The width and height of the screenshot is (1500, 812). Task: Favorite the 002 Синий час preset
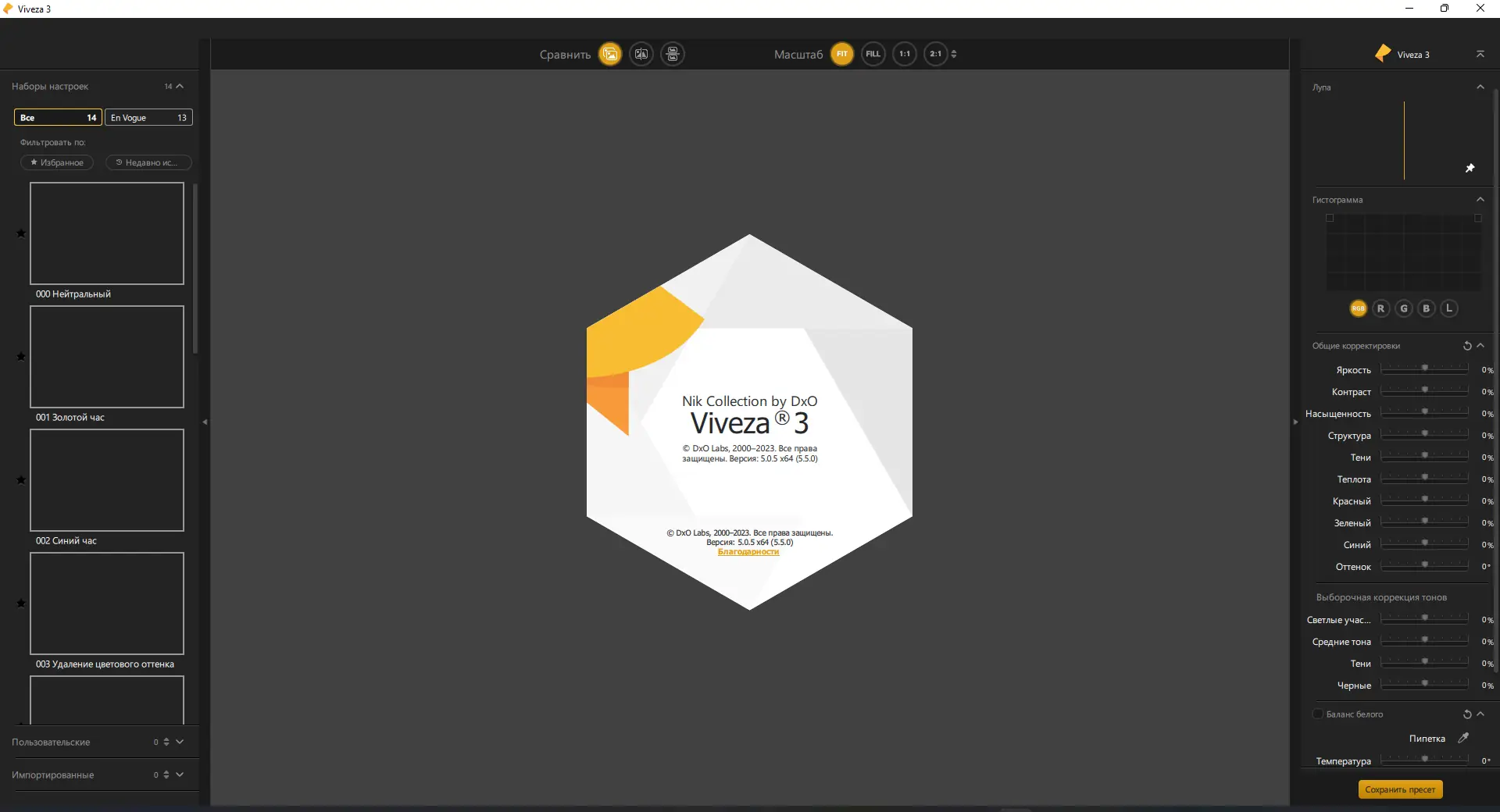[x=21, y=480]
